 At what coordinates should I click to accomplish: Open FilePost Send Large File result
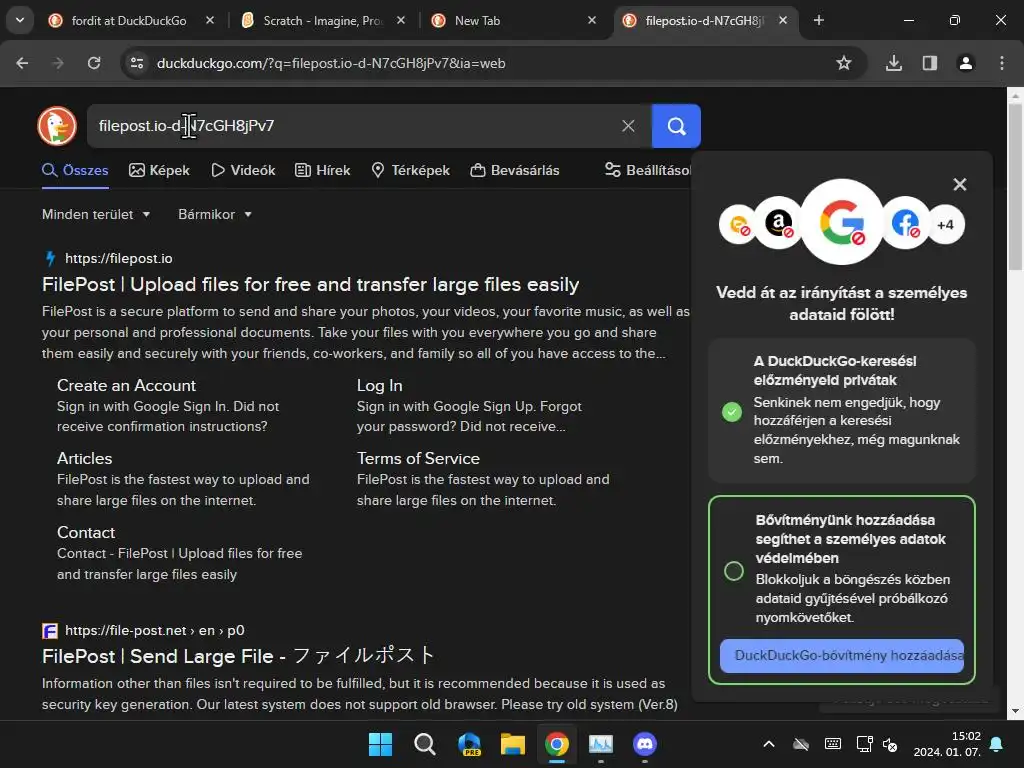coord(238,656)
